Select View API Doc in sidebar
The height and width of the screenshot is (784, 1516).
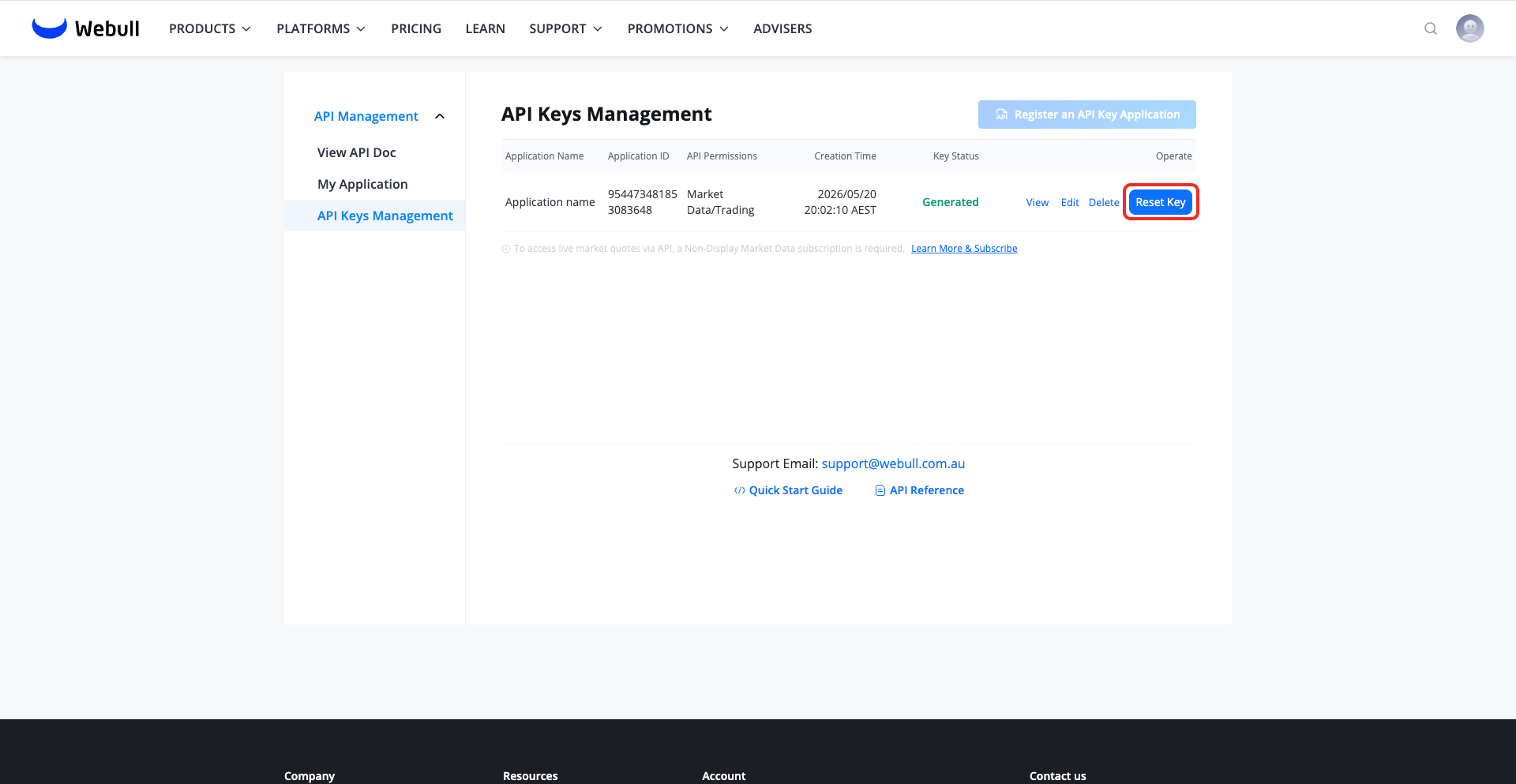(x=357, y=152)
